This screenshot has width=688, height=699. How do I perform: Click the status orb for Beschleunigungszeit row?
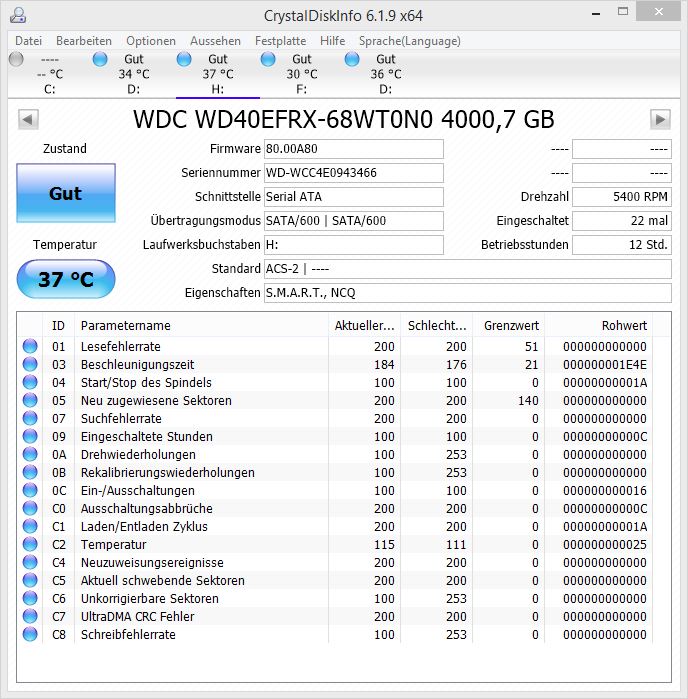(30, 364)
